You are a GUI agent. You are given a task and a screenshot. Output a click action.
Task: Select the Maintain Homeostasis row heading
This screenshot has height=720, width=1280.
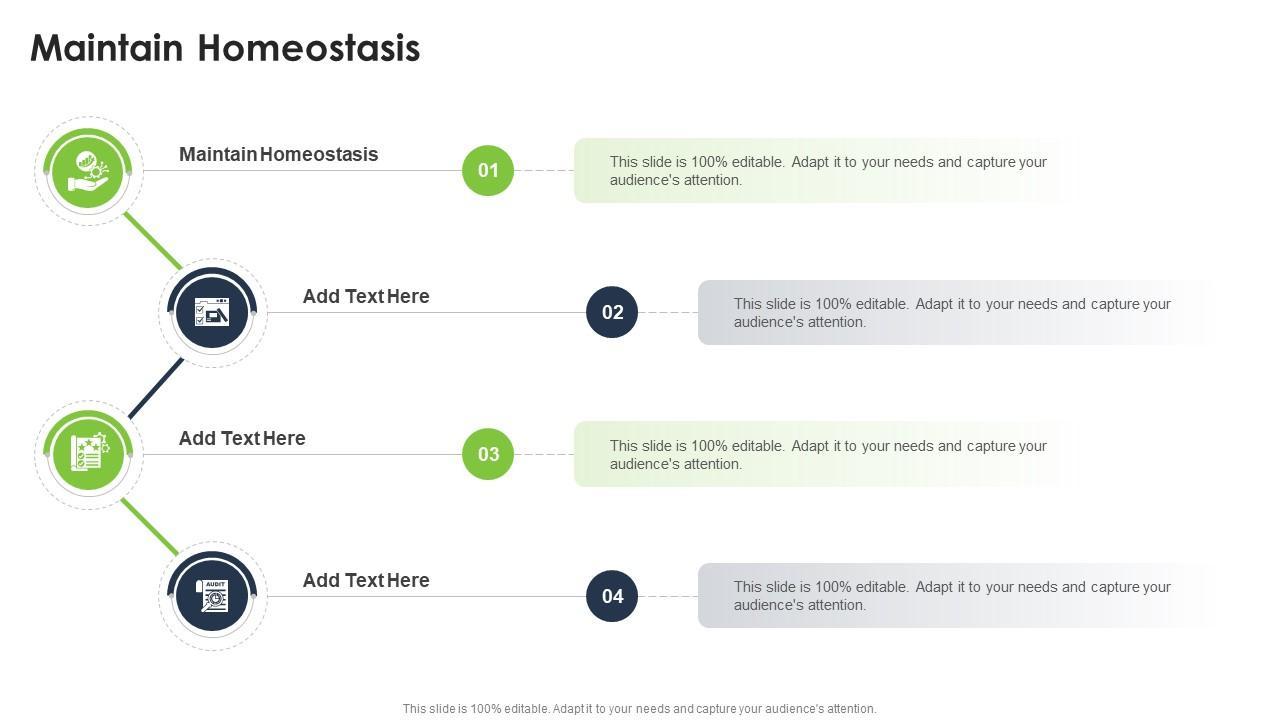pyautogui.click(x=278, y=154)
